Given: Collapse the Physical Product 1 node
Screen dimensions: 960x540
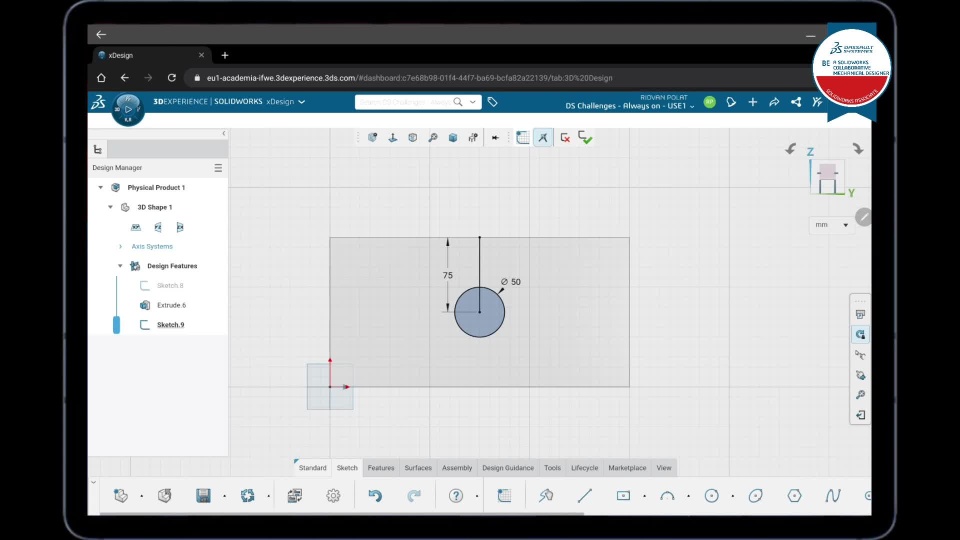Looking at the screenshot, I should click(x=101, y=187).
